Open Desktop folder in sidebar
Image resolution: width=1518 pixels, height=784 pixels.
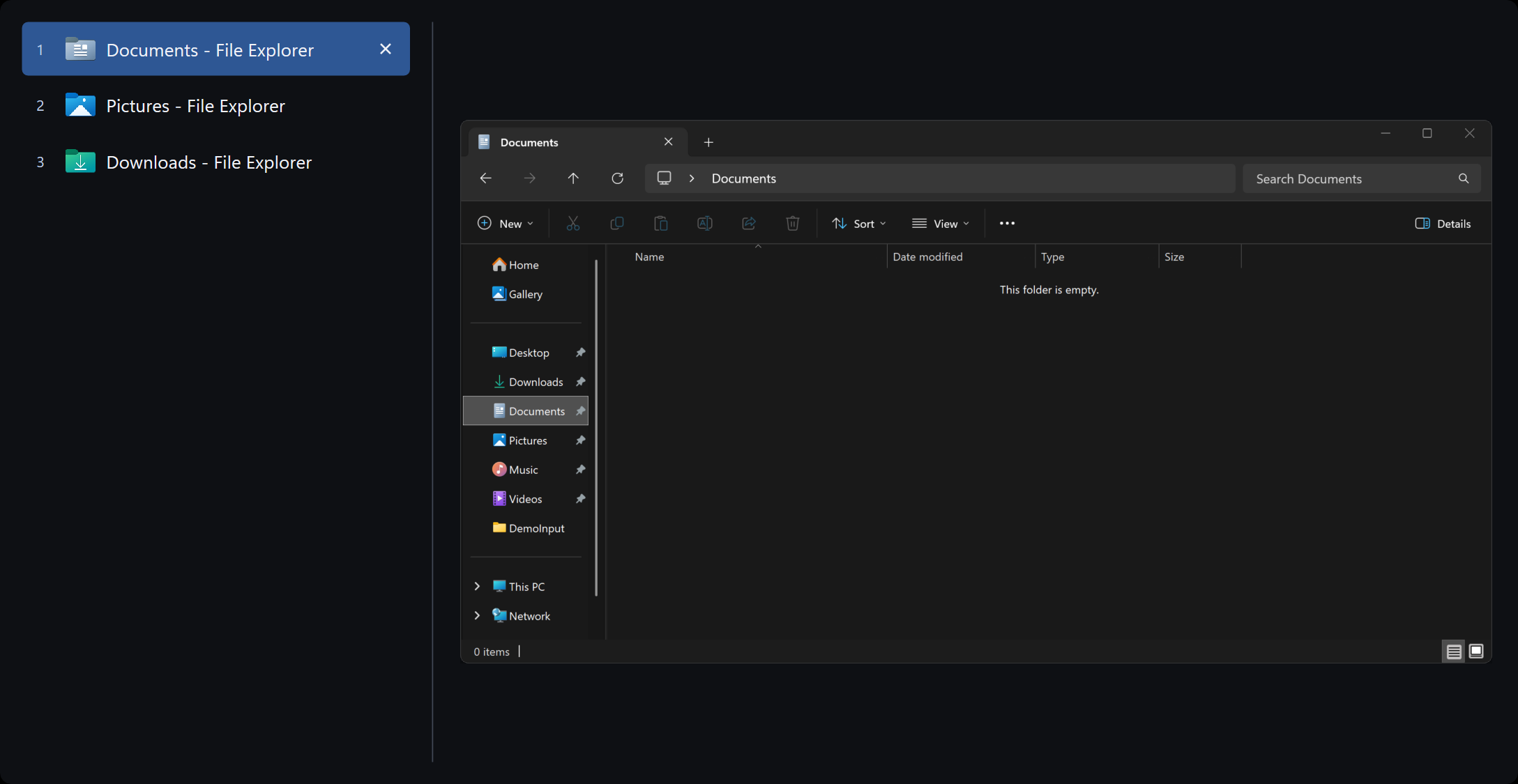pyautogui.click(x=526, y=353)
